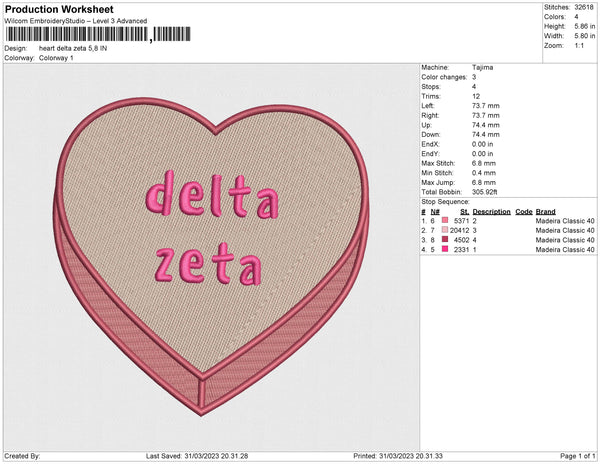This screenshot has height=464, width=600.
Task: Click the Width value '5.80 in'
Action: tap(585, 36)
